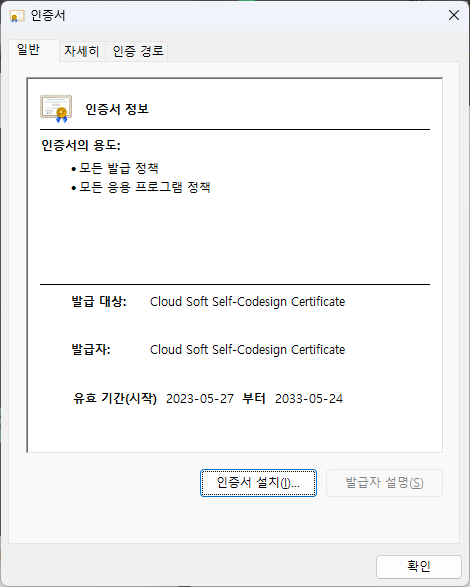Open the 인증 경로 tab
470x587 pixels.
tap(138, 51)
